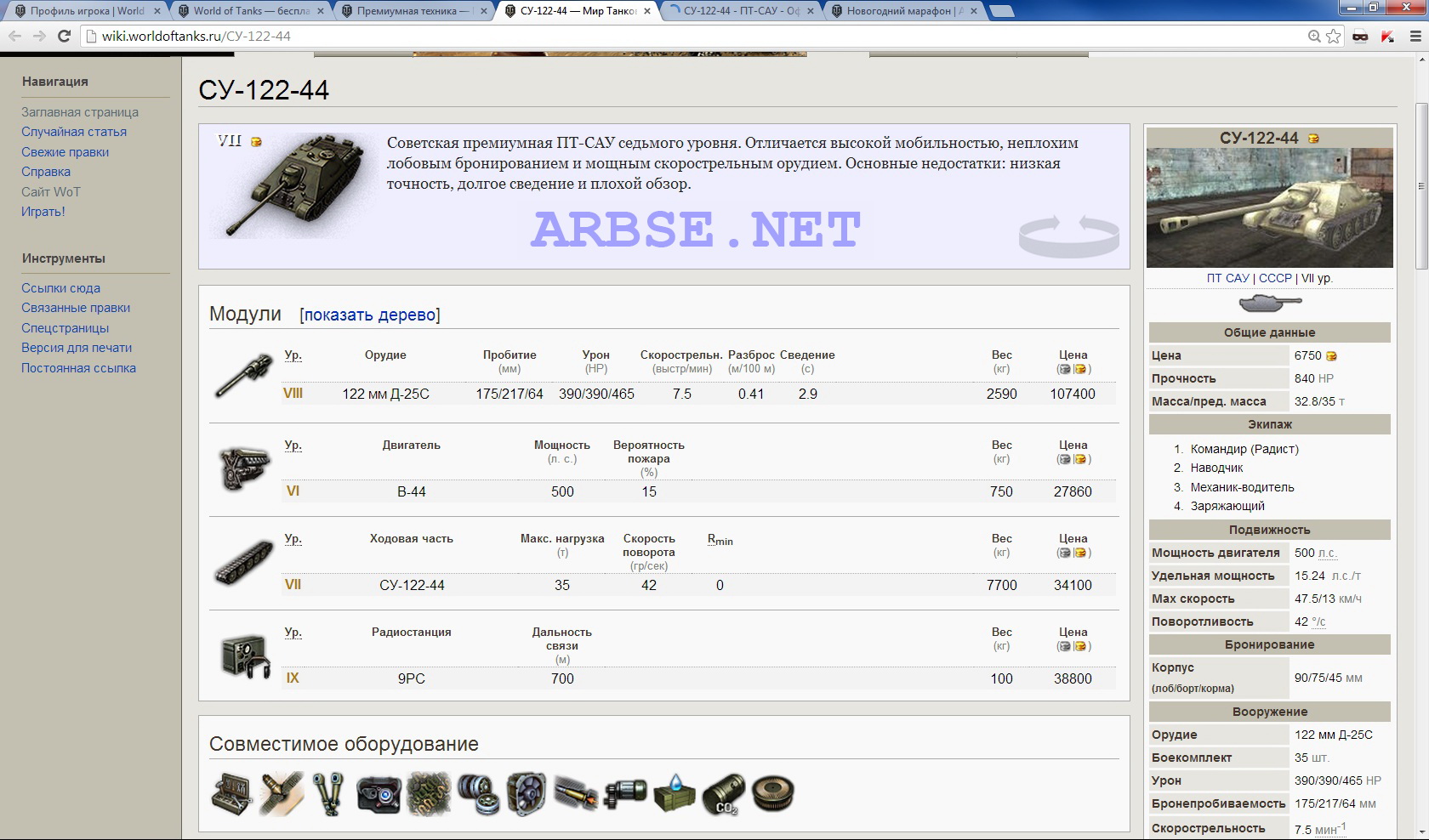
Task: Open 'Связанные правки' link
Action: click(x=76, y=308)
